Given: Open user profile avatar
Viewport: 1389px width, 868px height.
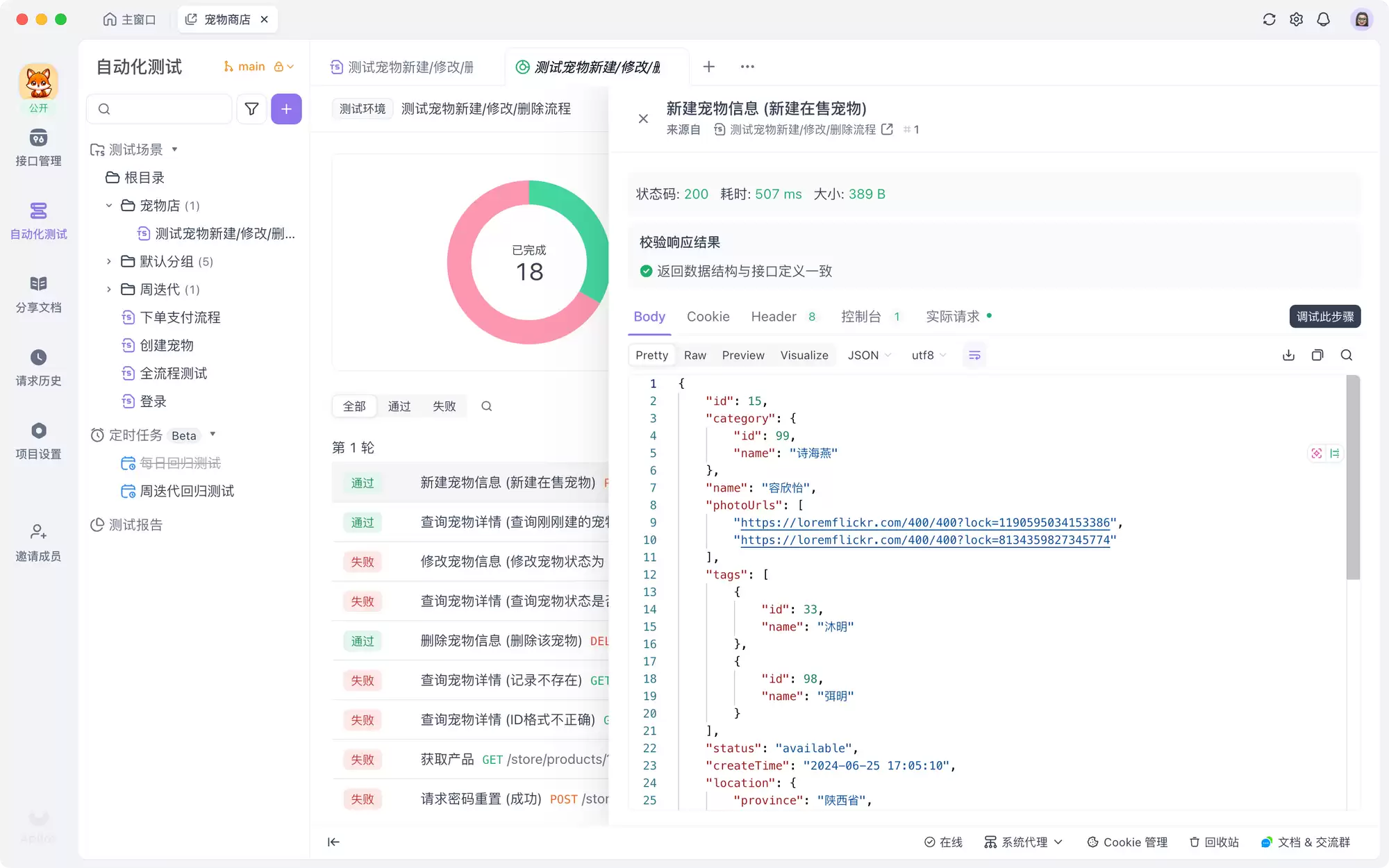Looking at the screenshot, I should click(x=1361, y=19).
